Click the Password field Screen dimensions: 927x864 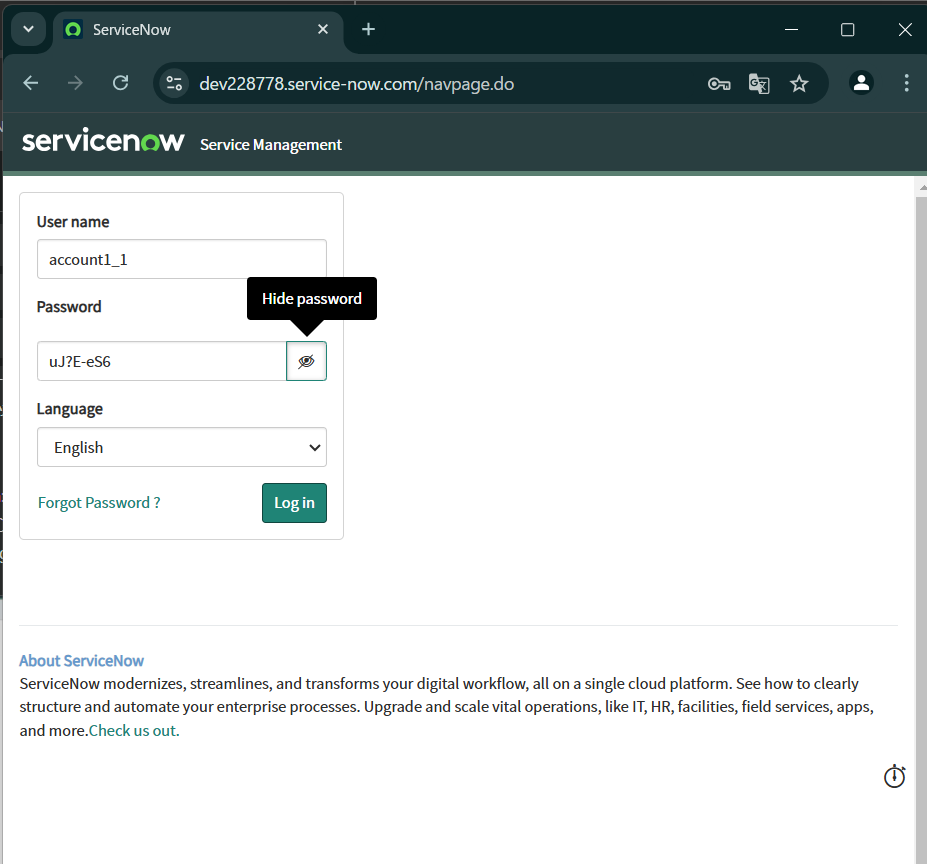pos(161,361)
